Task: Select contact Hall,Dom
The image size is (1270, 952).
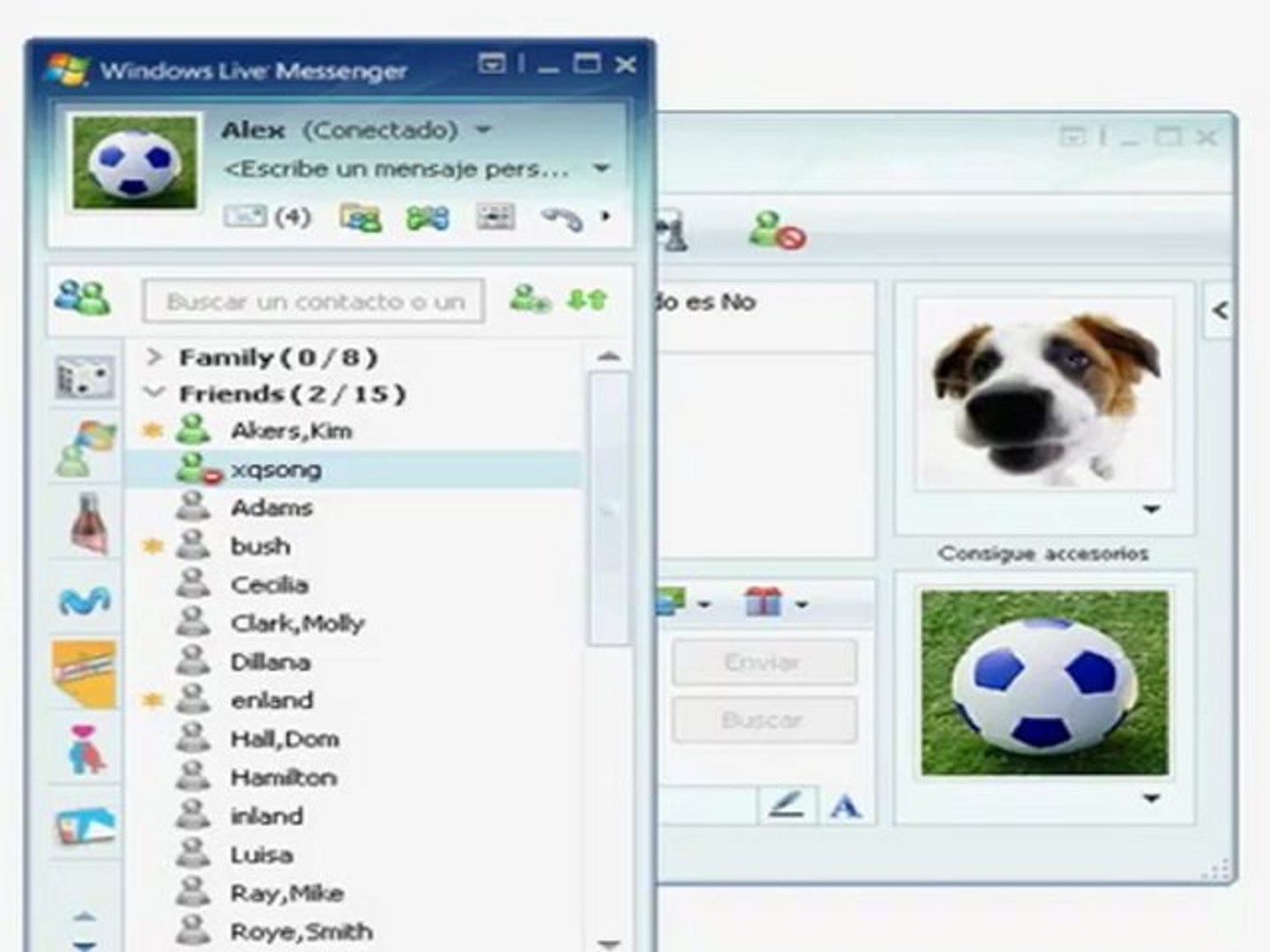Action: tap(284, 740)
